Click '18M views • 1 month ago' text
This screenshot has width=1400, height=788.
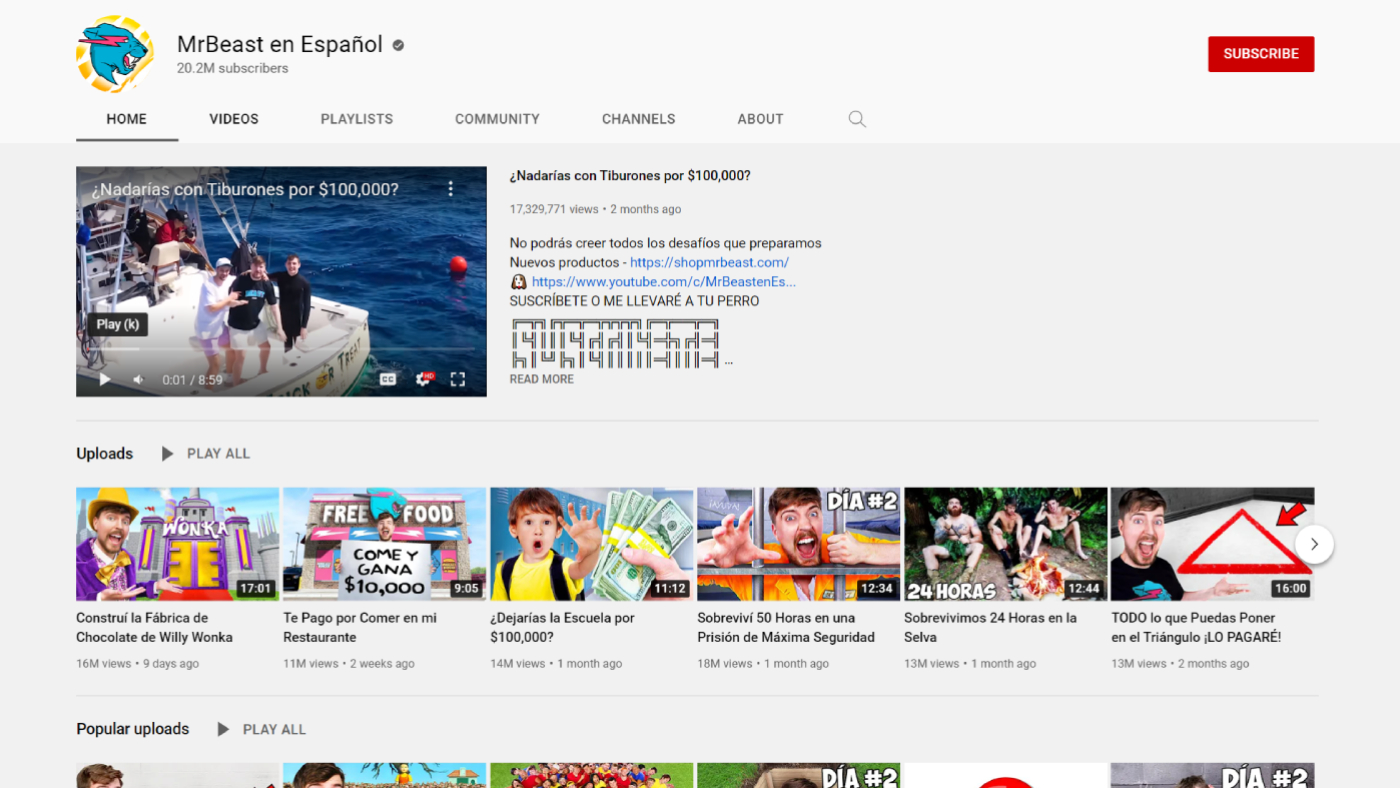(763, 664)
